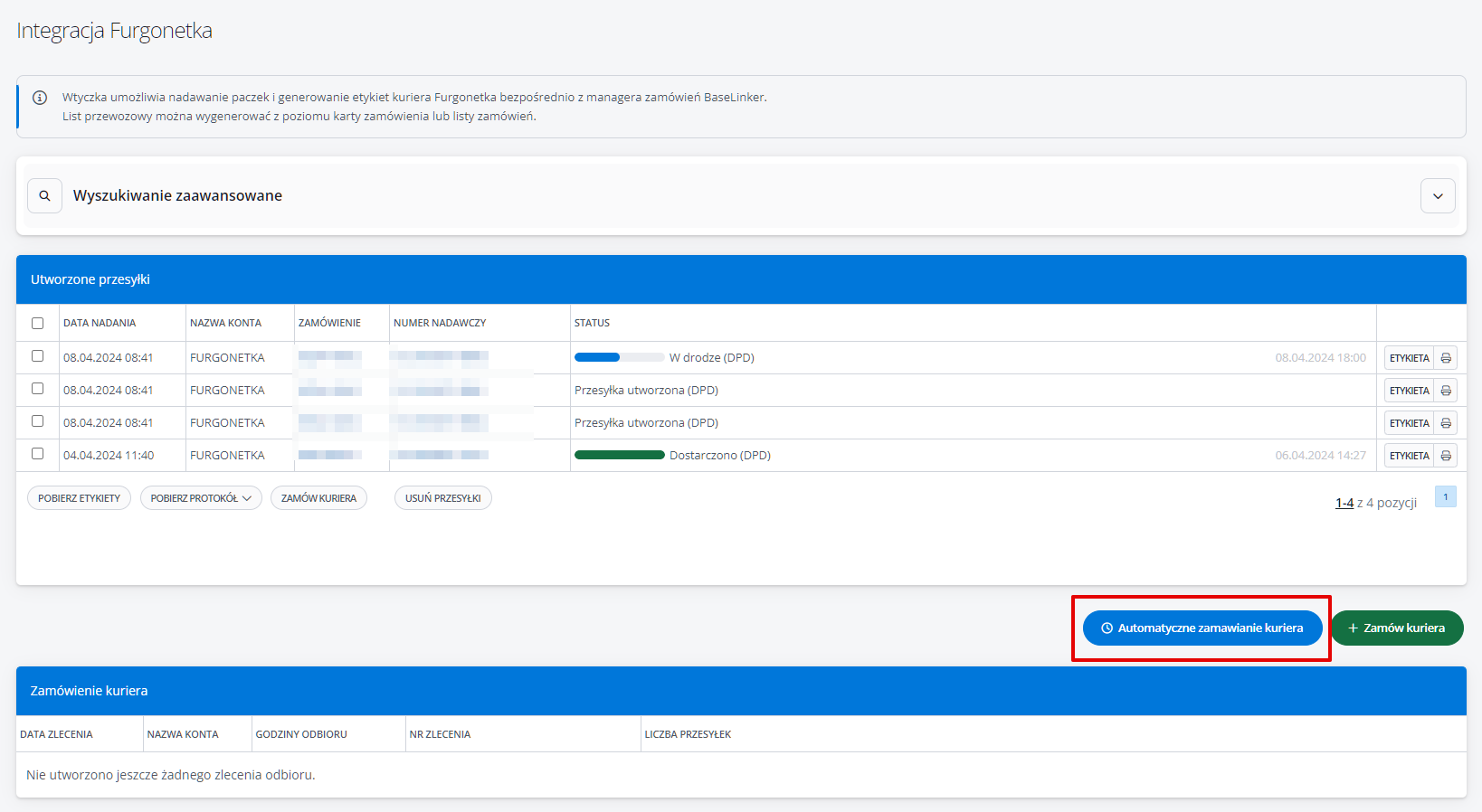Click printer icon in 04.04.2024 11:40 row
The height and width of the screenshot is (812, 1482).
(1446, 456)
